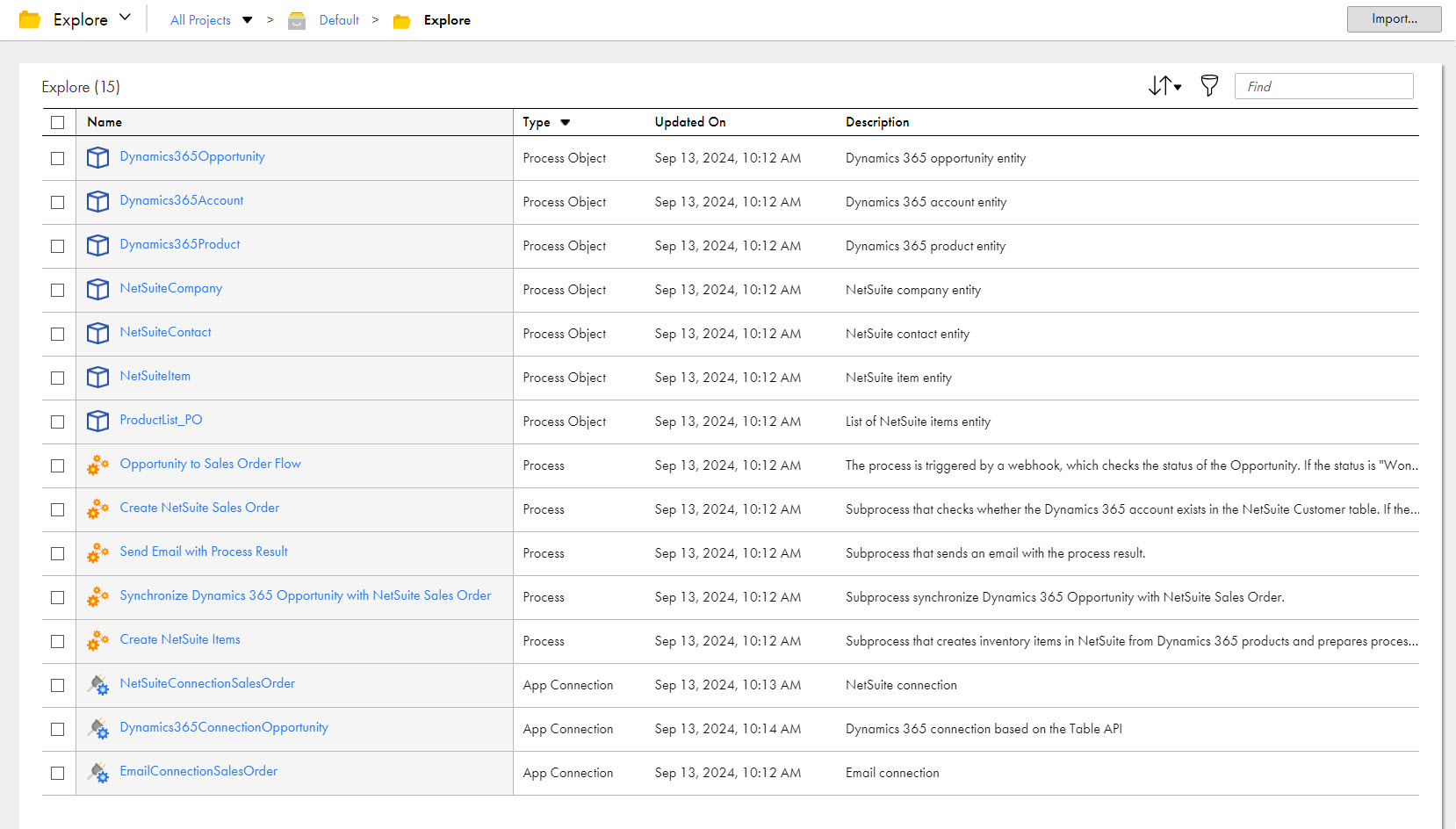Click the ProductList_PO cube icon
This screenshot has width=1456, height=829.
click(x=97, y=421)
